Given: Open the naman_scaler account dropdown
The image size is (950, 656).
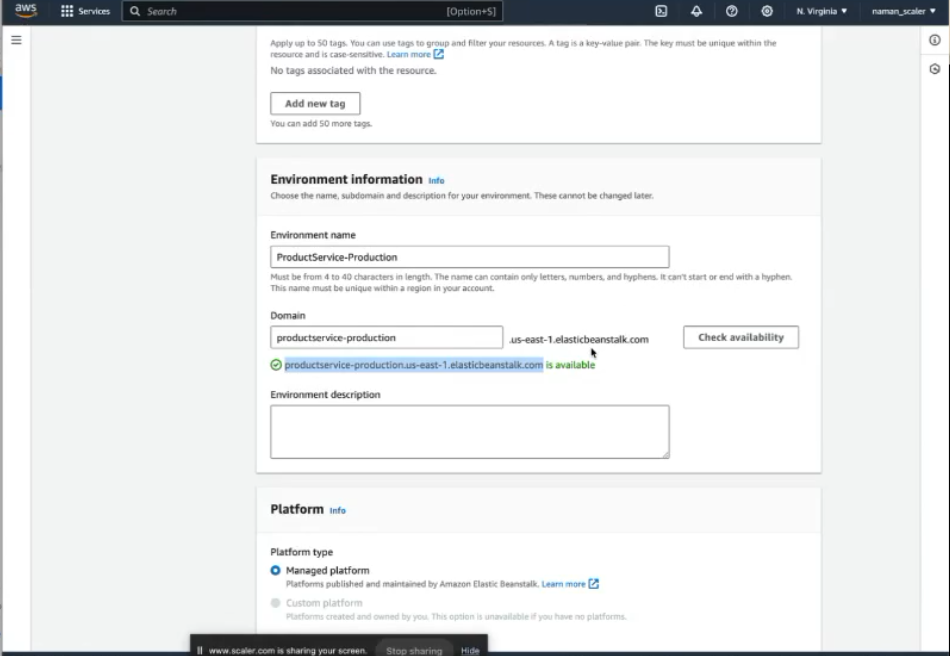Looking at the screenshot, I should click(897, 11).
